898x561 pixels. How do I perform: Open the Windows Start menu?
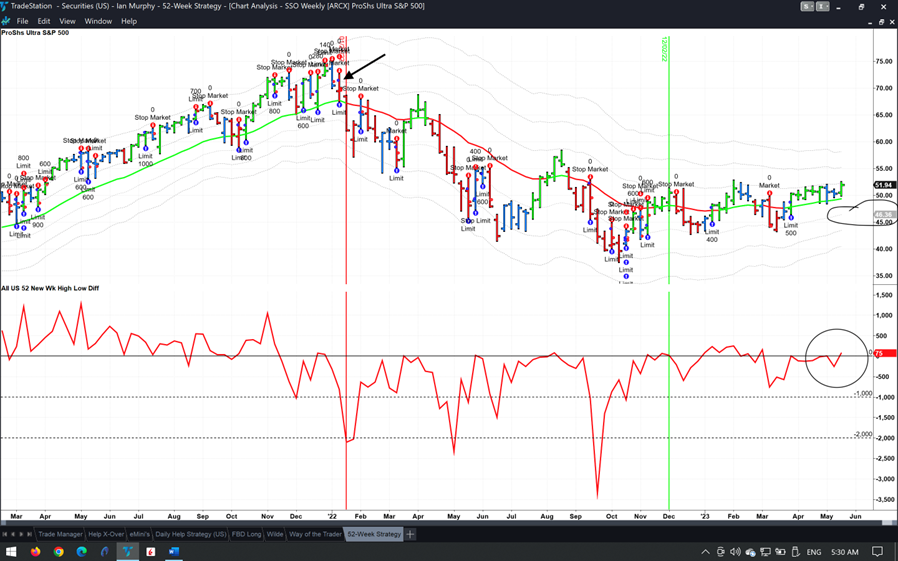(11, 551)
